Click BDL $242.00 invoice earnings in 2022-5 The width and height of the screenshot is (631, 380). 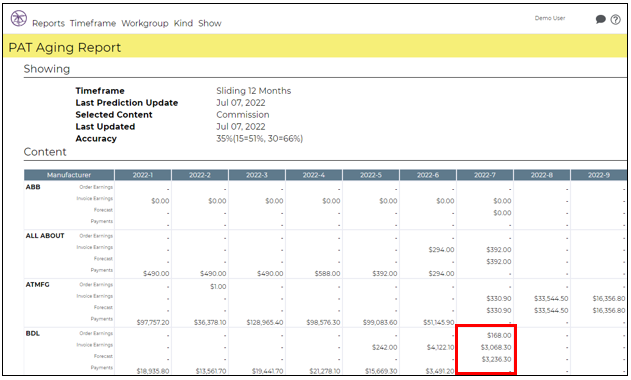pos(384,347)
